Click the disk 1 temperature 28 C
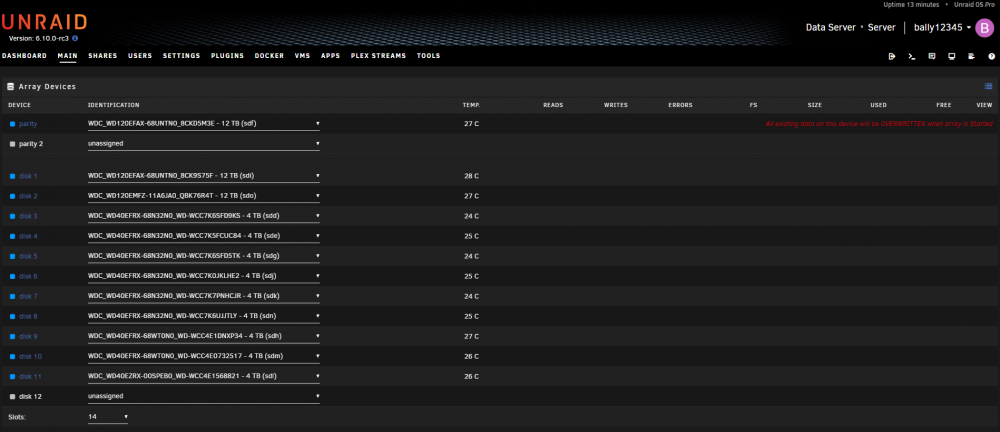The width and height of the screenshot is (1000, 432). coord(471,175)
